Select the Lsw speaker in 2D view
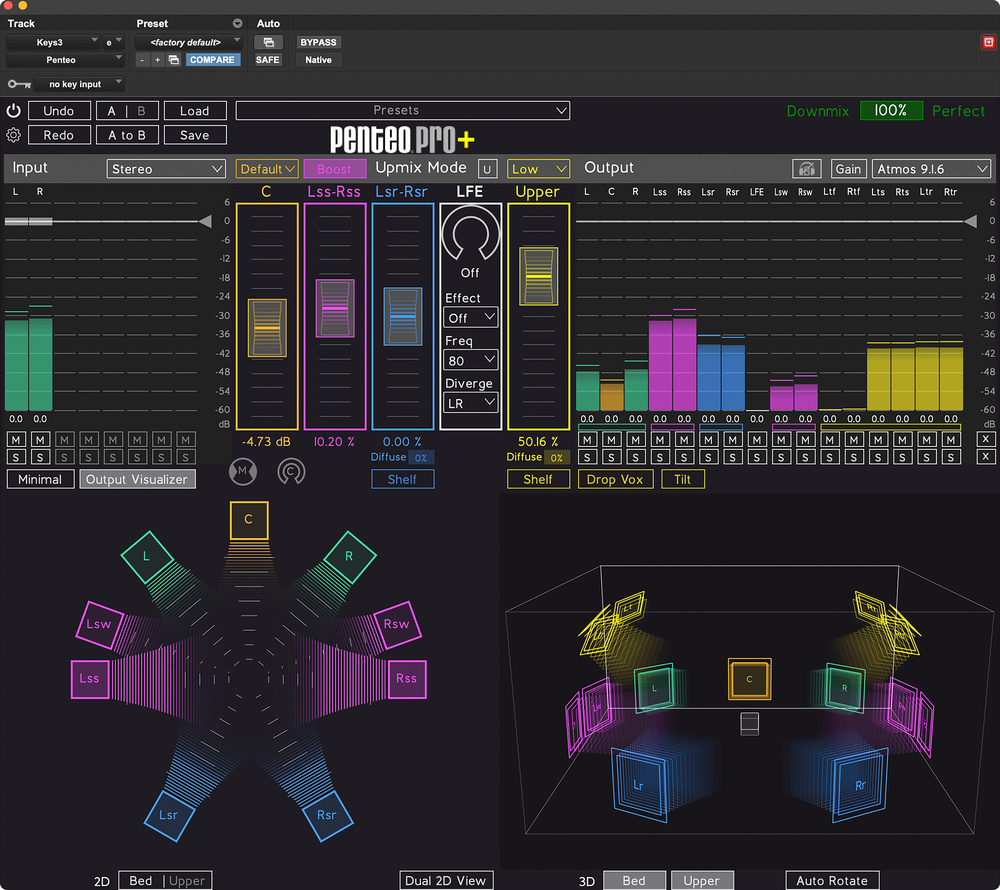 [x=99, y=624]
